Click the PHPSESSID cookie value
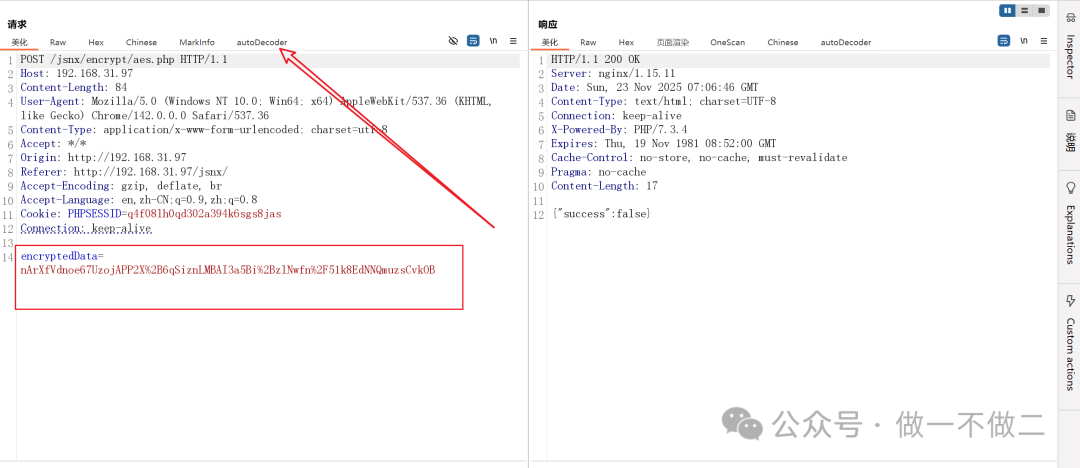 (204, 214)
